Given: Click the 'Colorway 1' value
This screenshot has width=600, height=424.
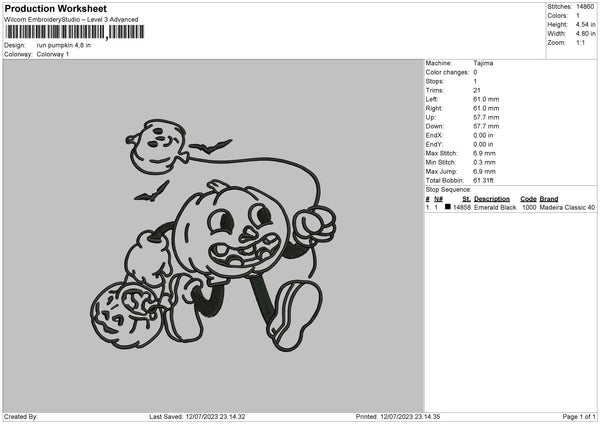Looking at the screenshot, I should (x=53, y=54).
